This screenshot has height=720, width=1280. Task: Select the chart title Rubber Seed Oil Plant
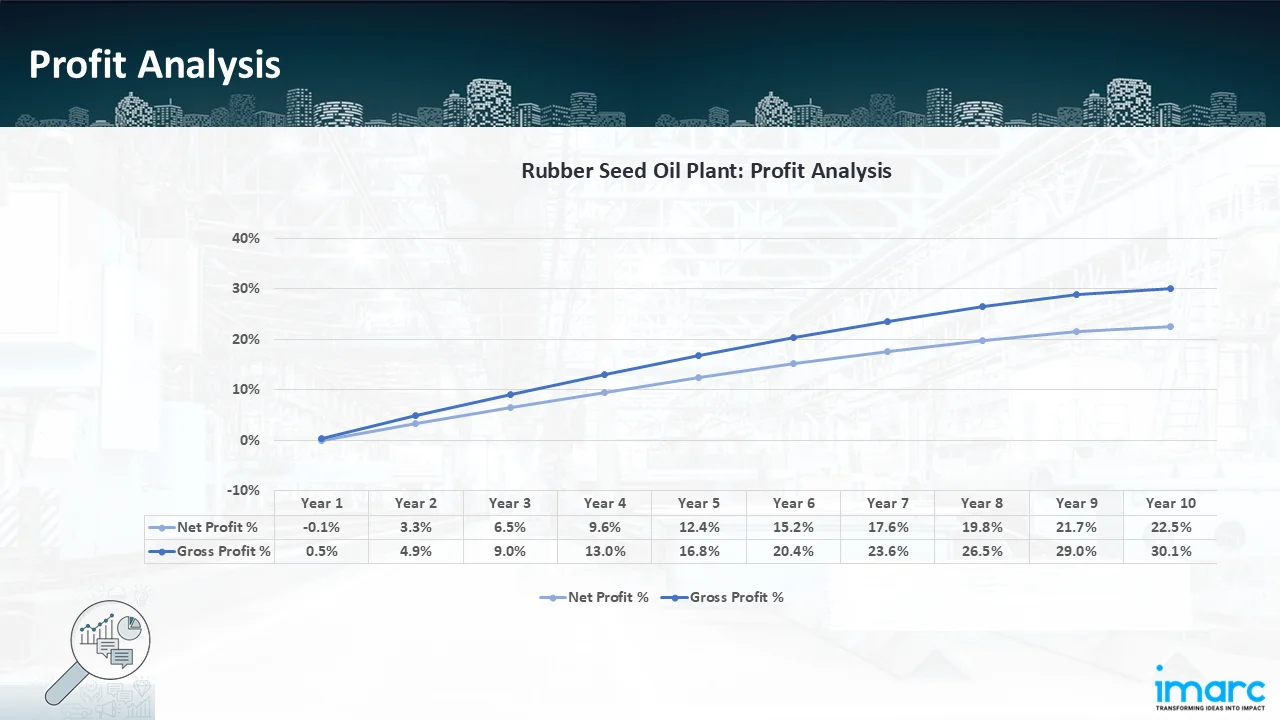click(x=706, y=171)
